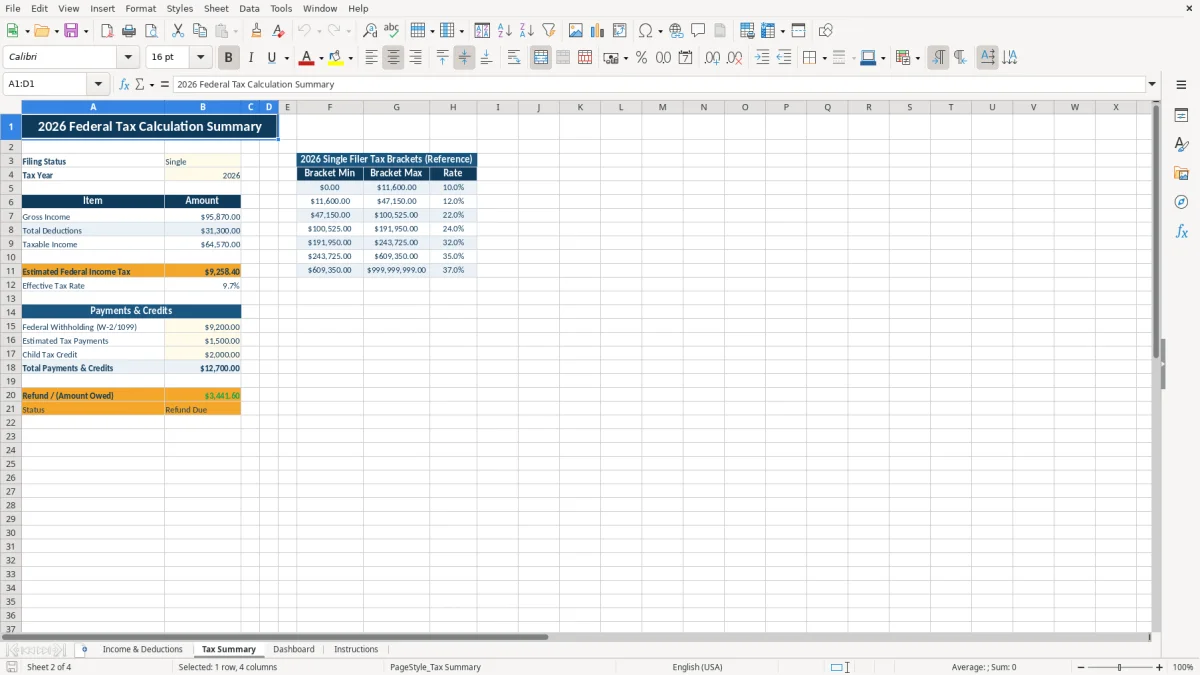Insert a pivot table
1200x675 pixels.
click(619, 31)
